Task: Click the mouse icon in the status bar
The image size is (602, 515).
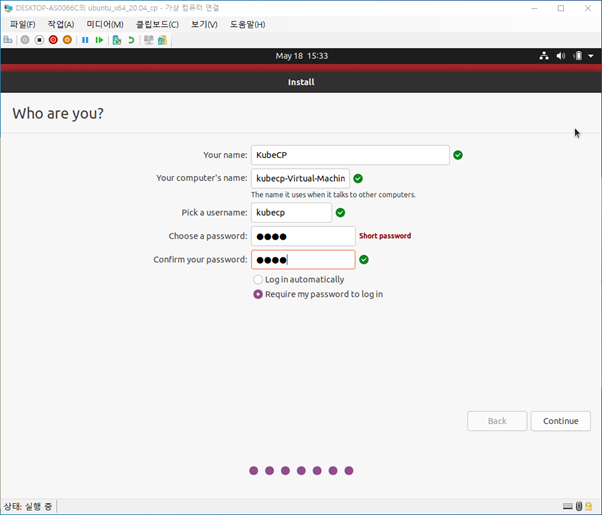Action: point(579,506)
